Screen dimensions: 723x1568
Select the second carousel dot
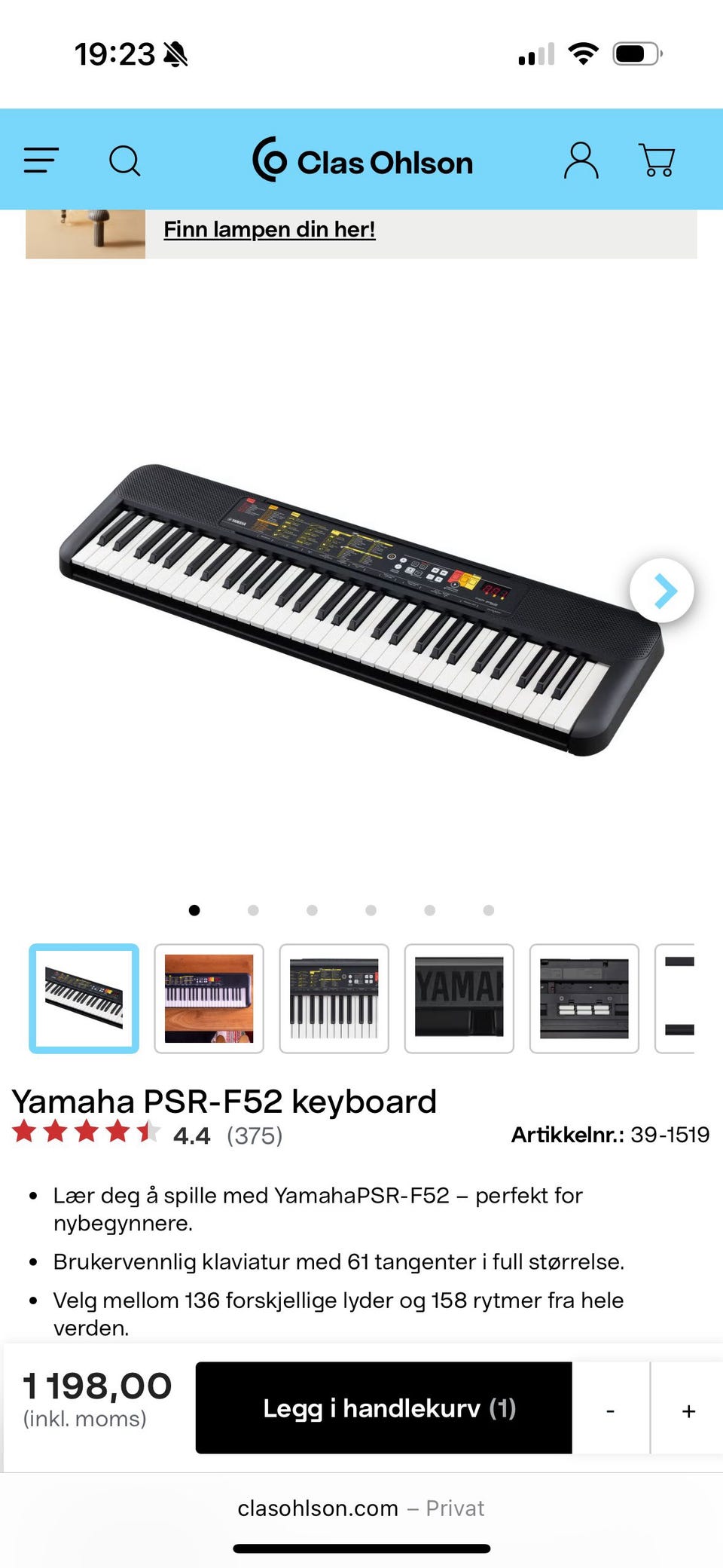(x=253, y=910)
